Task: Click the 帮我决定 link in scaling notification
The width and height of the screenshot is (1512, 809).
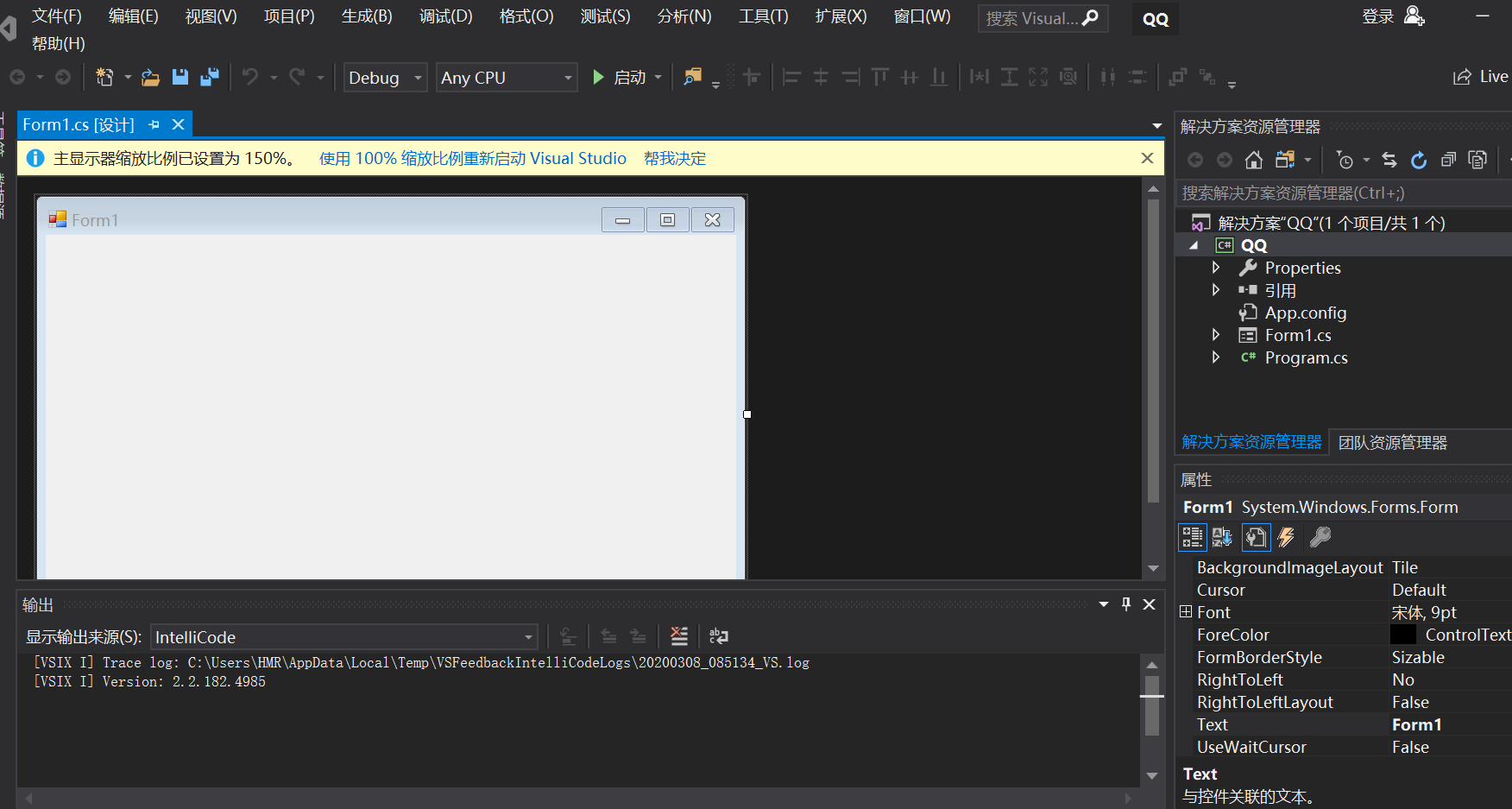Action: (x=675, y=158)
